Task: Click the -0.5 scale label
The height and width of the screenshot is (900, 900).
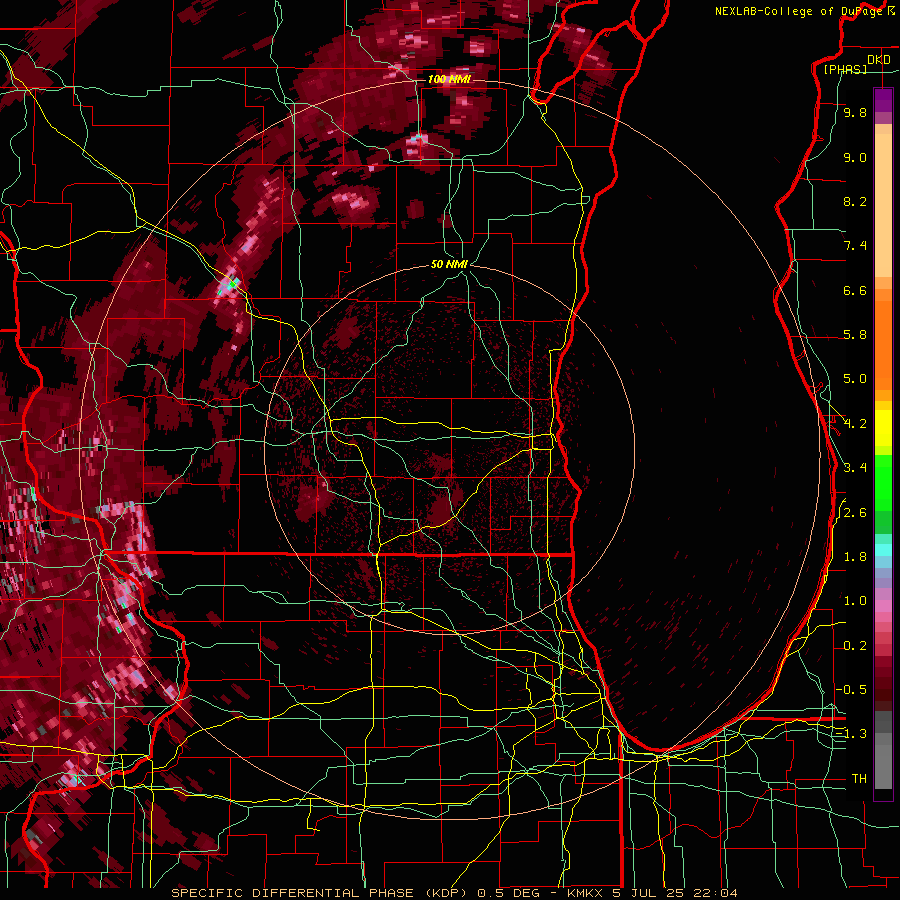Action: [851, 690]
